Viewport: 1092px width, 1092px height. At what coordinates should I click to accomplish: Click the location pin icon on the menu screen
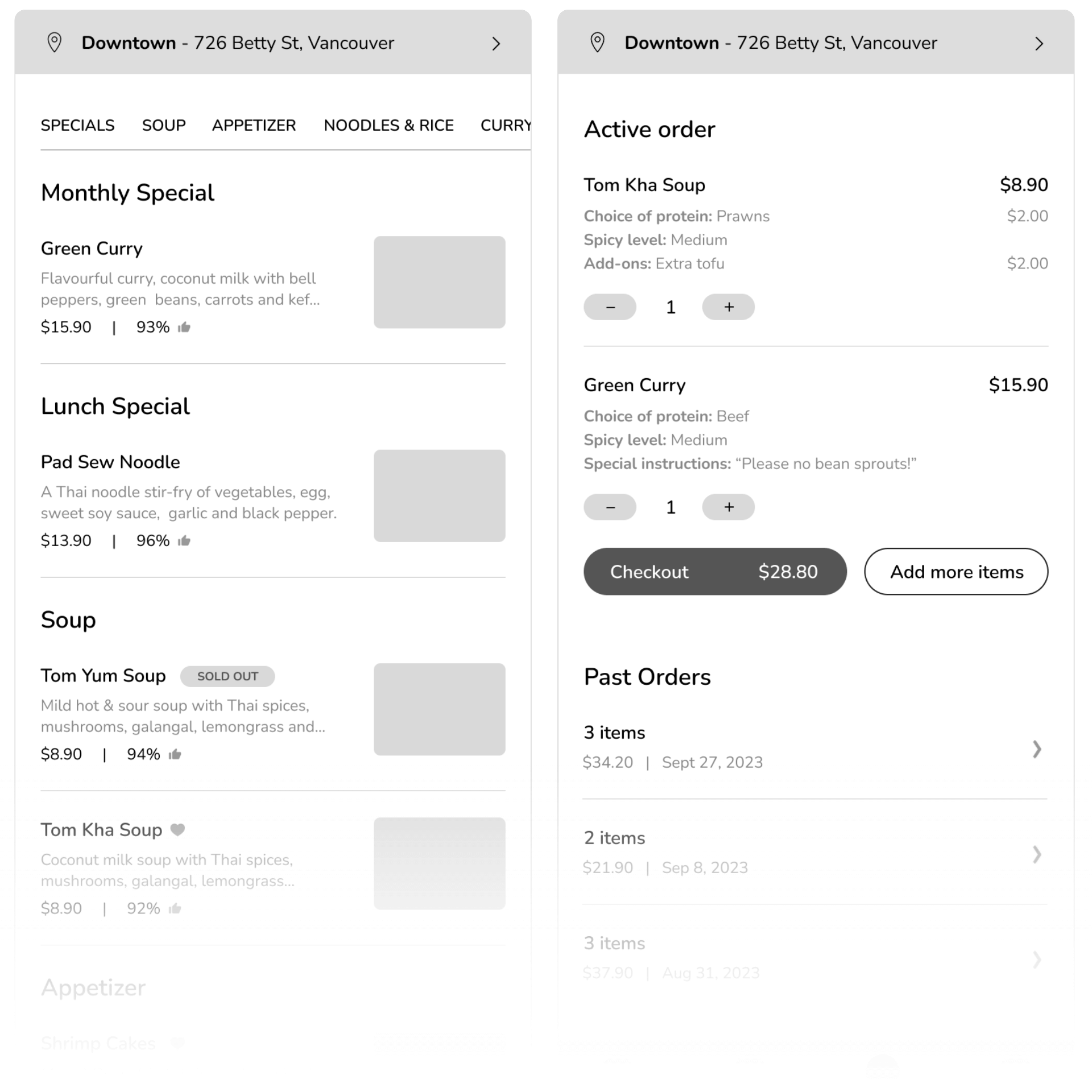55,43
